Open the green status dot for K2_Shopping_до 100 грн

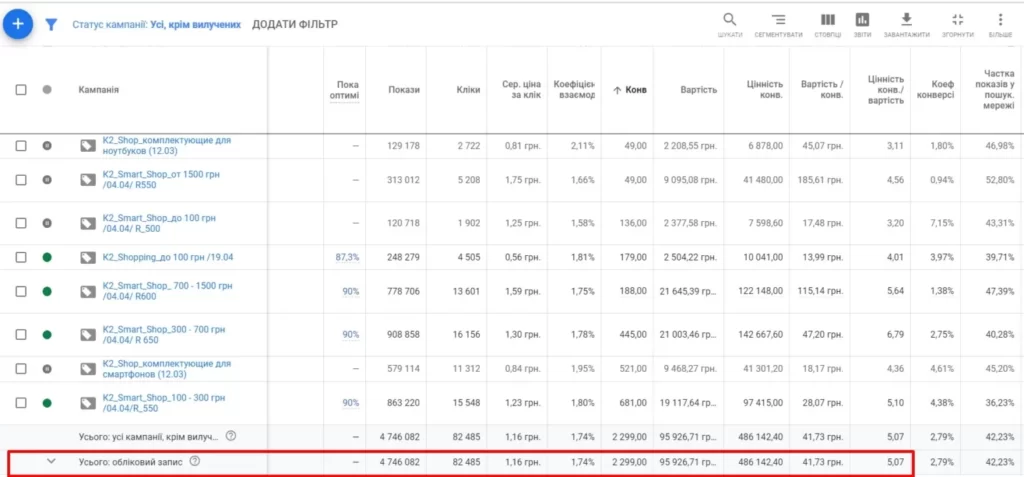click(x=46, y=257)
